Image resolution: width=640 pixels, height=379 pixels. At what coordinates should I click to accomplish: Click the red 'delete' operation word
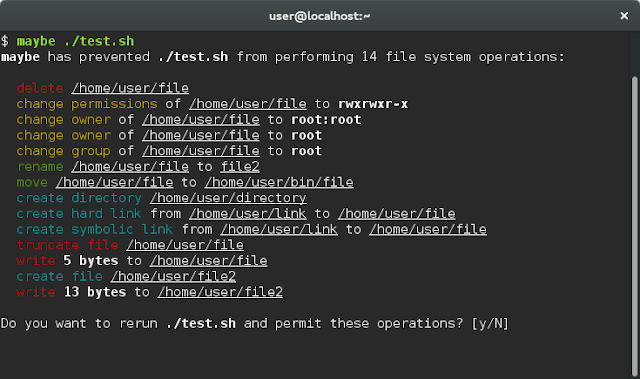40,88
